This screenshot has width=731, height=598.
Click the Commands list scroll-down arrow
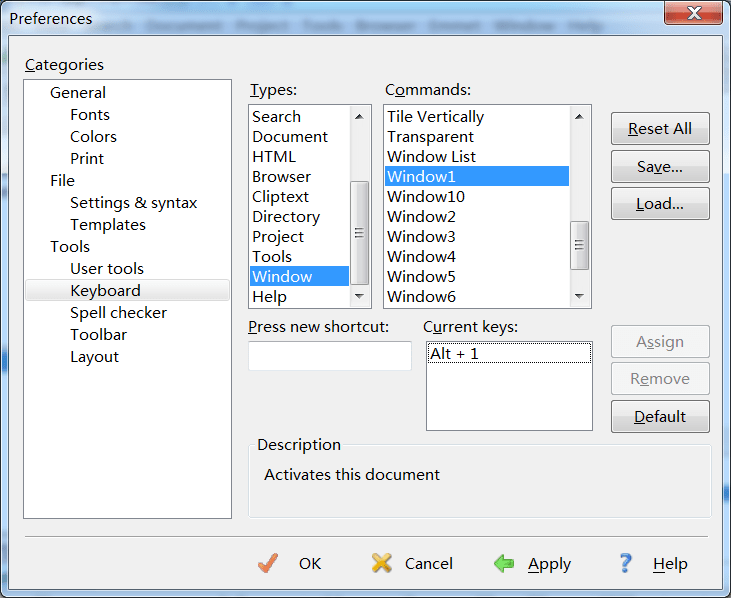point(579,296)
